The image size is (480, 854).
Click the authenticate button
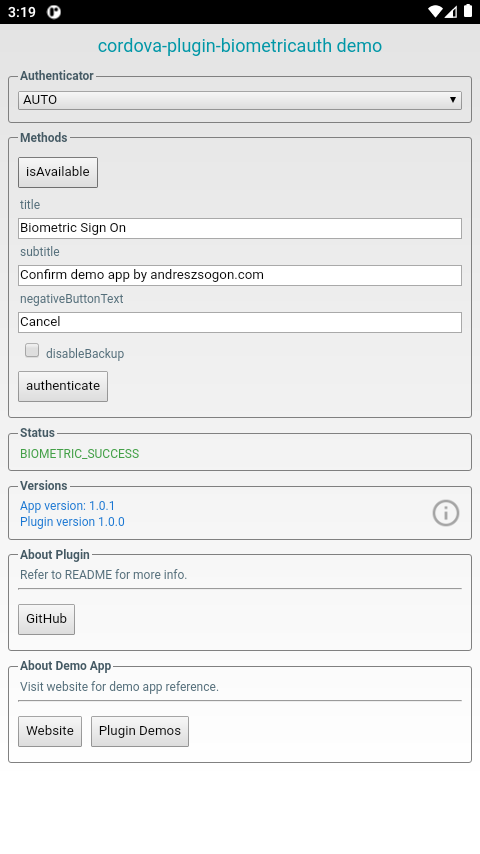63,386
